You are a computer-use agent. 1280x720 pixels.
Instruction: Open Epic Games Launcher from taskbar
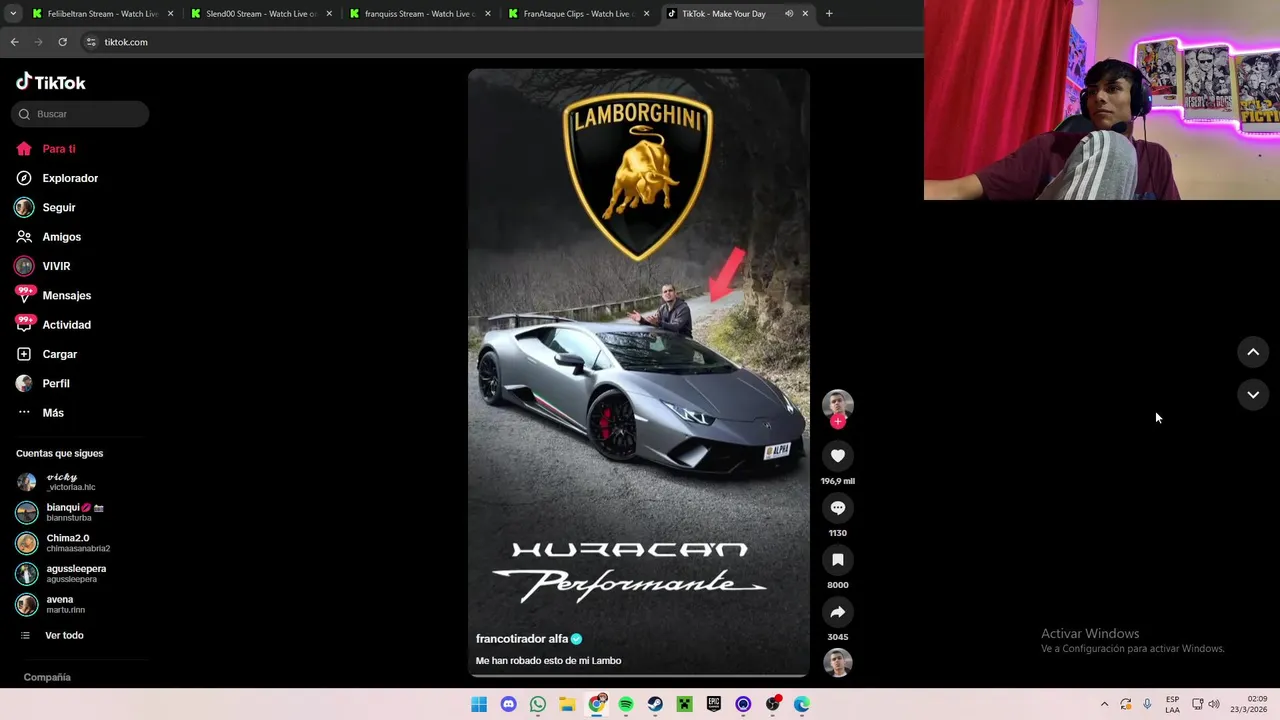[x=714, y=704]
